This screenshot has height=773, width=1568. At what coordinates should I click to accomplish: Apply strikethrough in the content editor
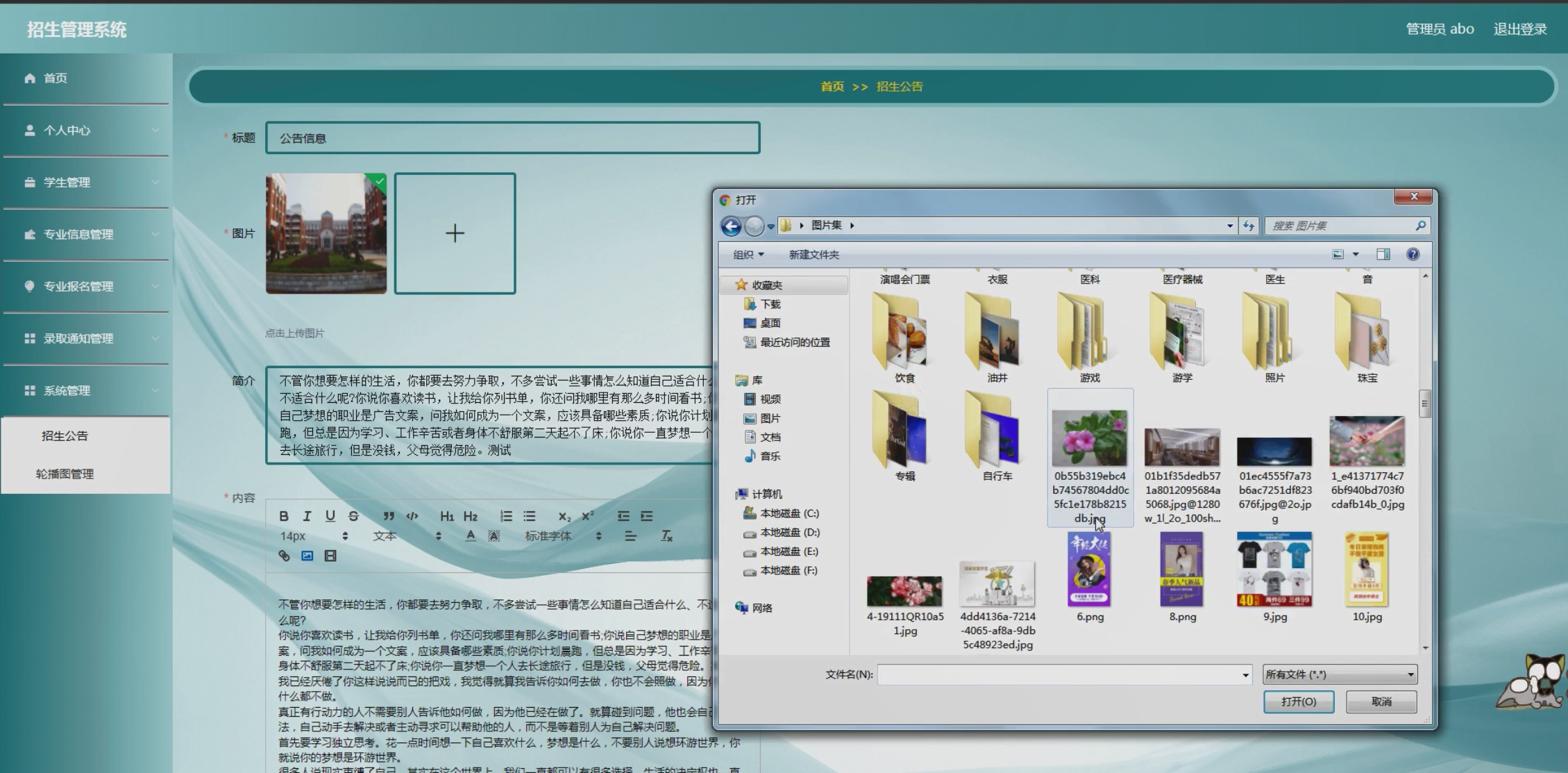coord(353,516)
